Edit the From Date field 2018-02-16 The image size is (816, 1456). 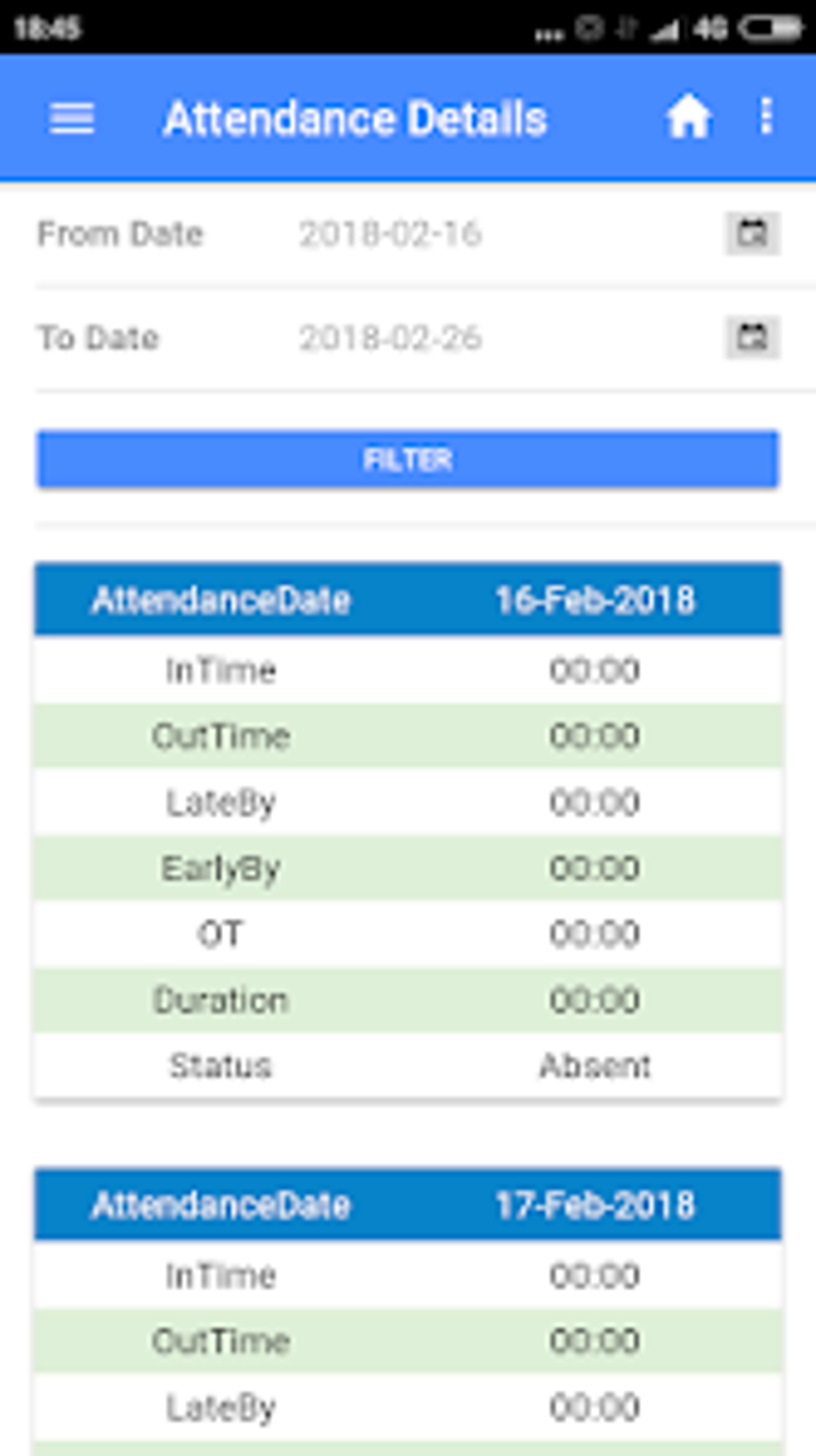tap(390, 235)
